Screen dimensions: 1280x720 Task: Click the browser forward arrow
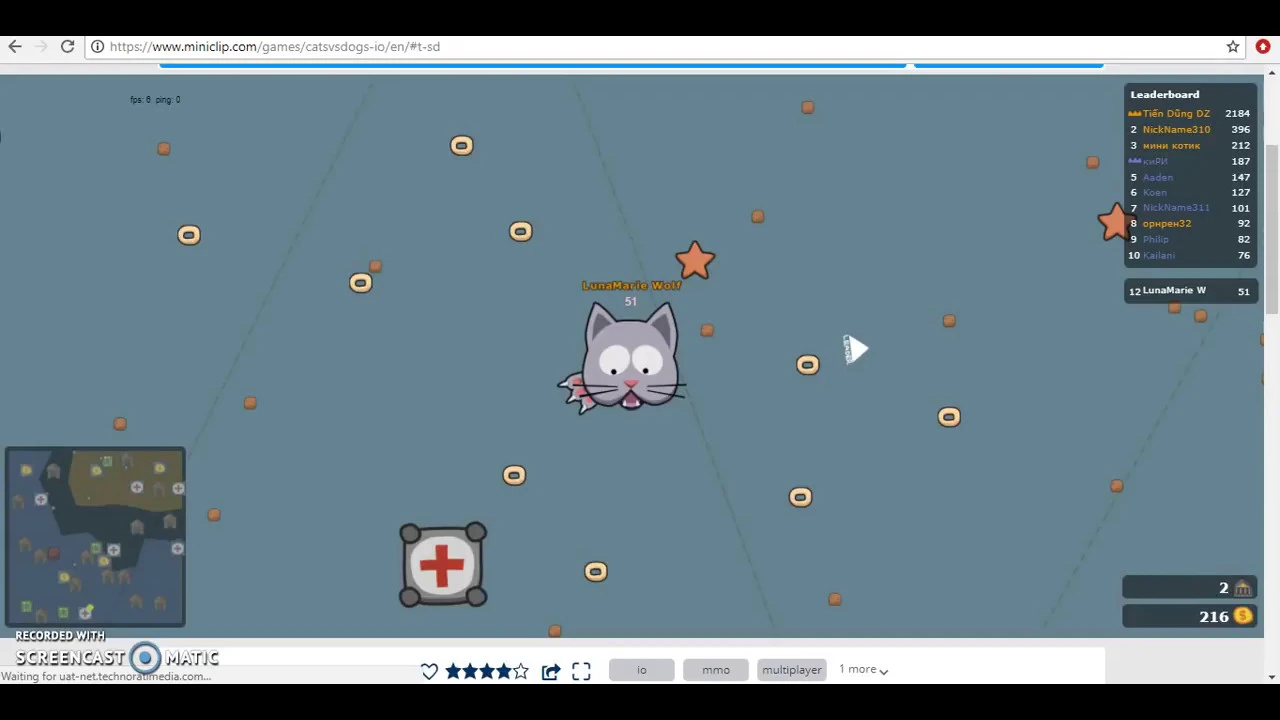point(41,46)
